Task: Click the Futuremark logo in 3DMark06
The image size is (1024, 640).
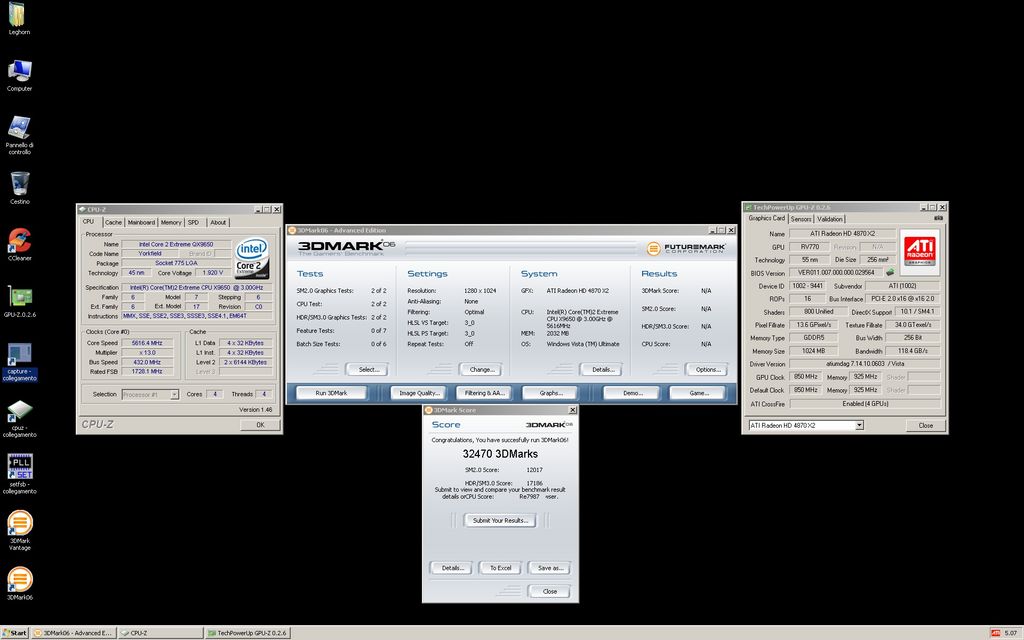Action: pos(686,248)
